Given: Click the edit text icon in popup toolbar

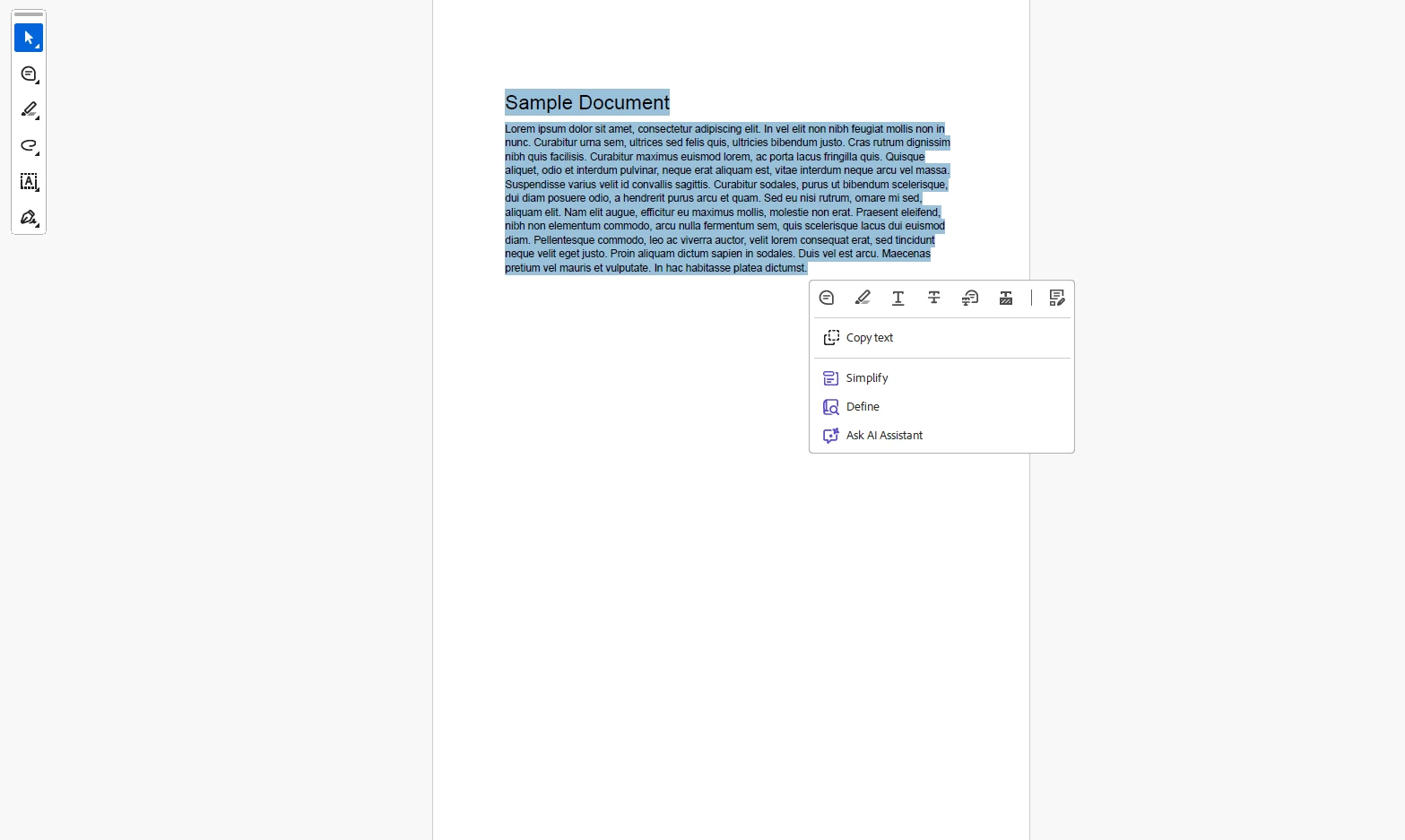Looking at the screenshot, I should point(1056,298).
